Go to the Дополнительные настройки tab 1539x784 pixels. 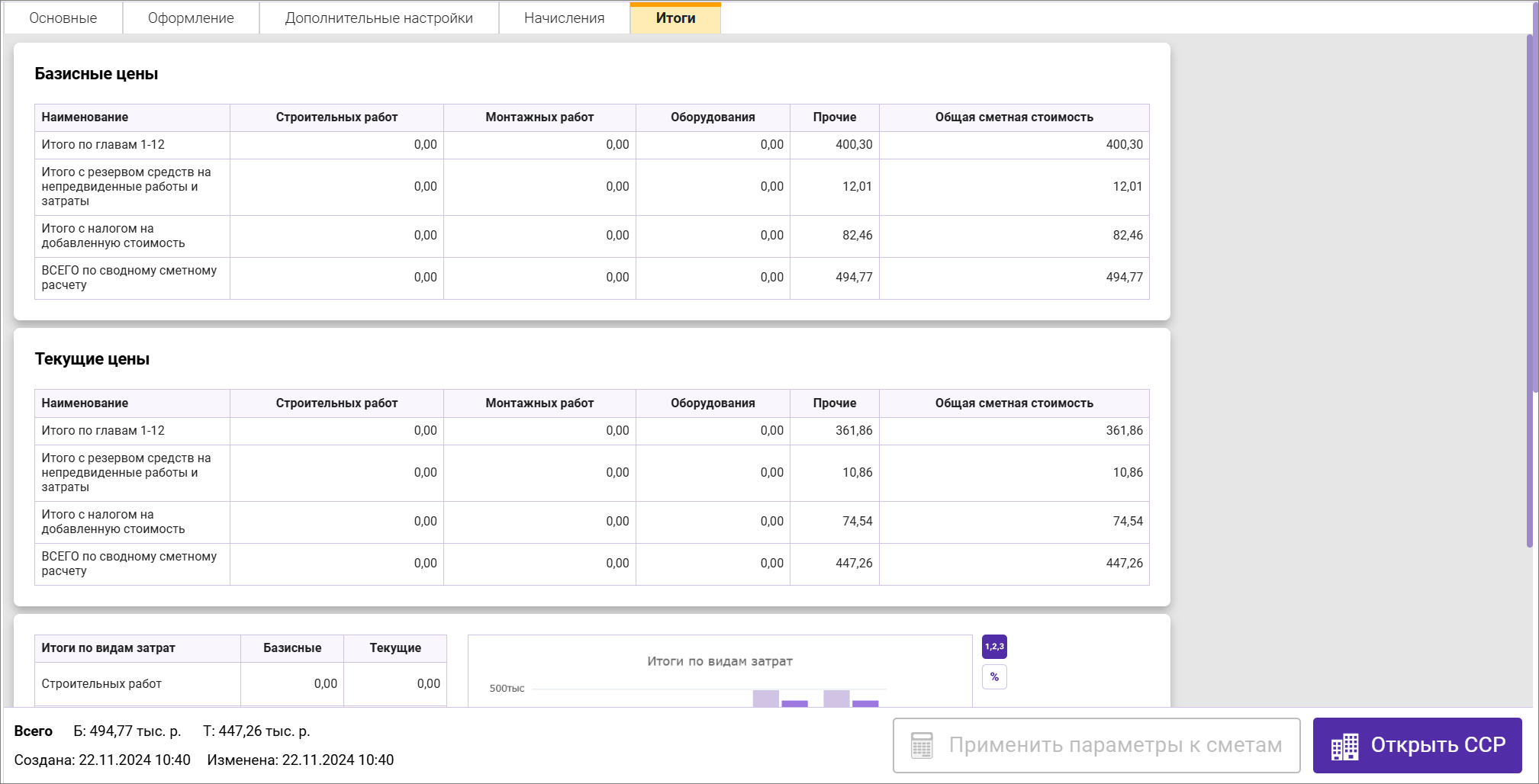(x=378, y=18)
